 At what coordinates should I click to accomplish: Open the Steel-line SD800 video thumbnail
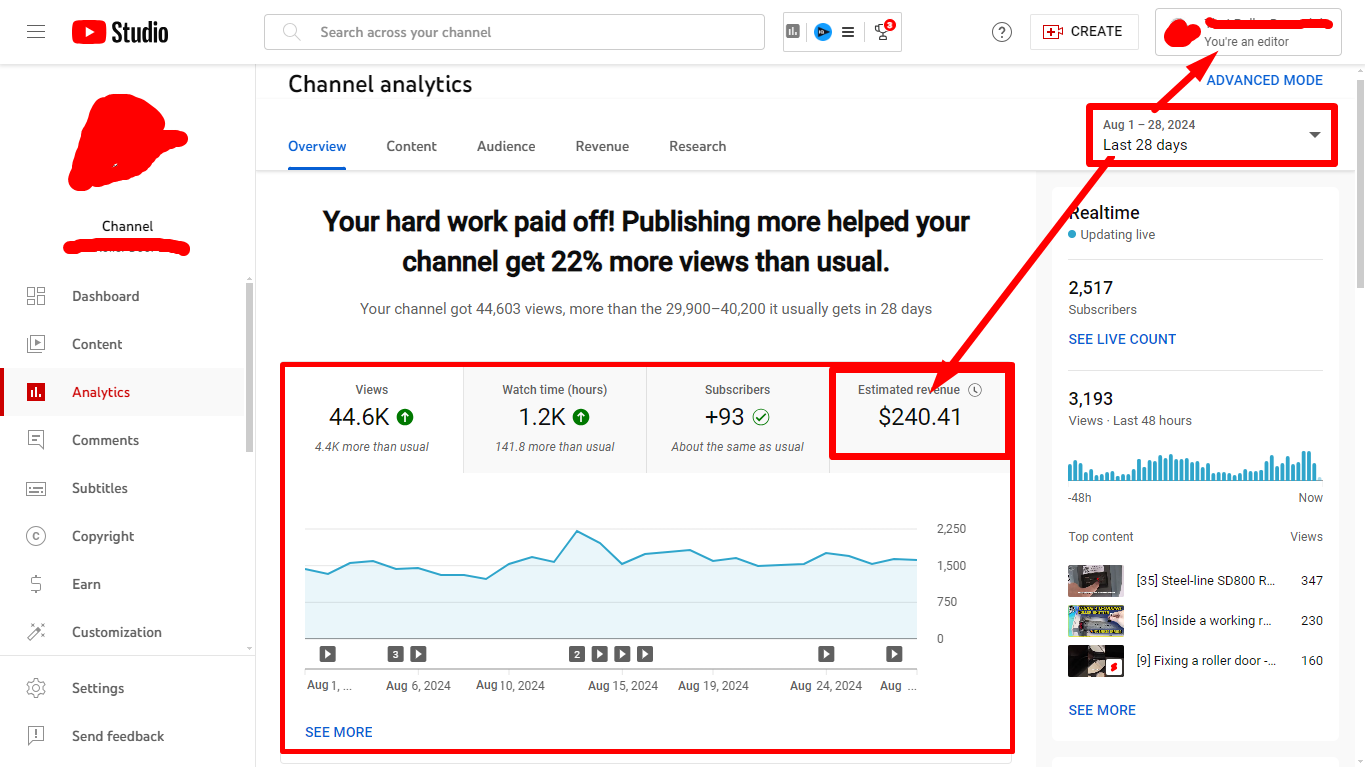pos(1096,581)
